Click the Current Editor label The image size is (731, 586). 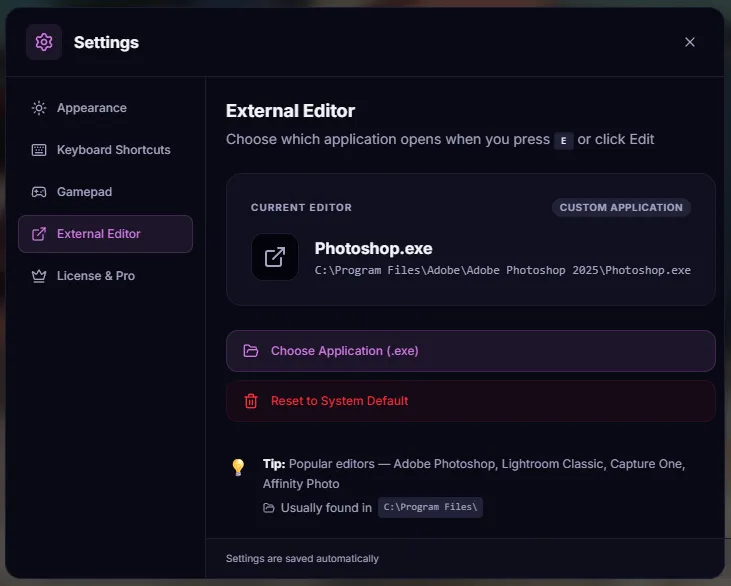point(301,207)
